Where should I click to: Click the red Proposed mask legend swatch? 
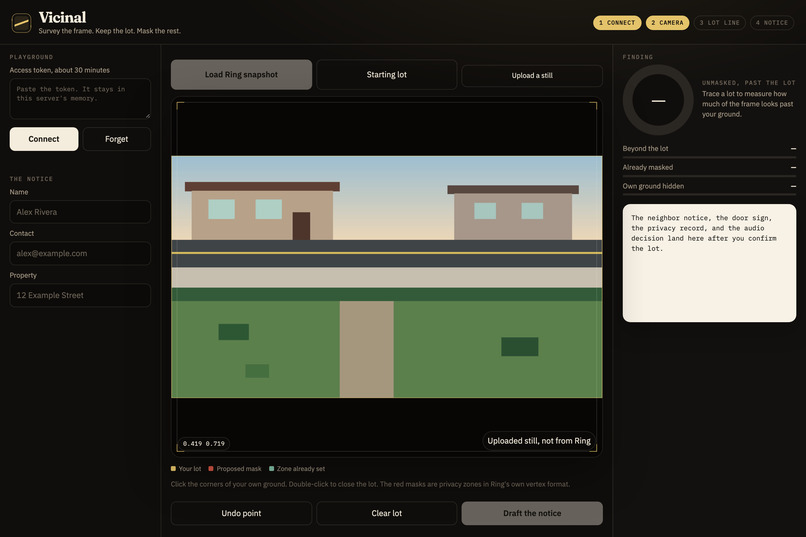click(x=211, y=469)
